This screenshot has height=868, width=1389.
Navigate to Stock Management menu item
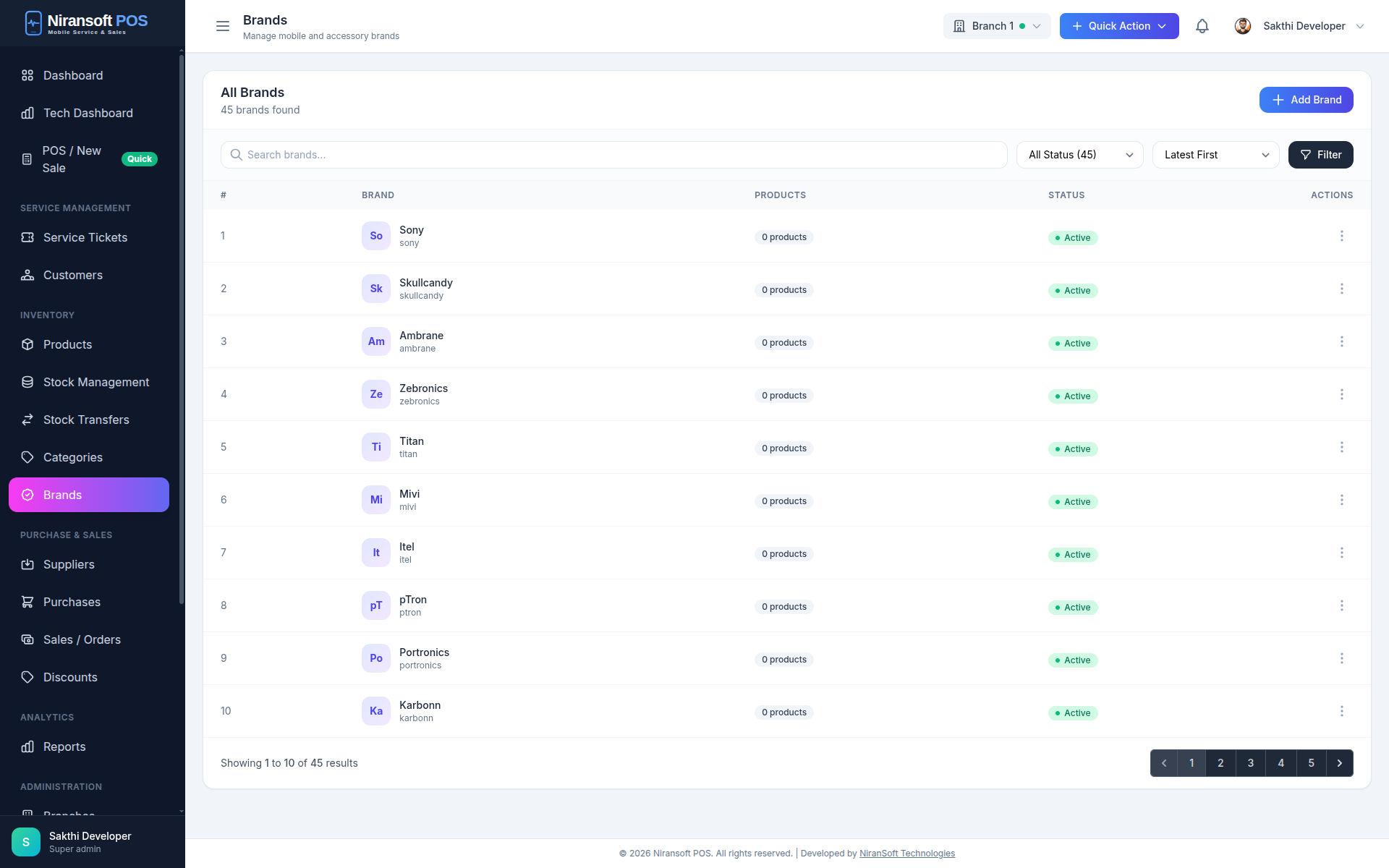pos(96,382)
